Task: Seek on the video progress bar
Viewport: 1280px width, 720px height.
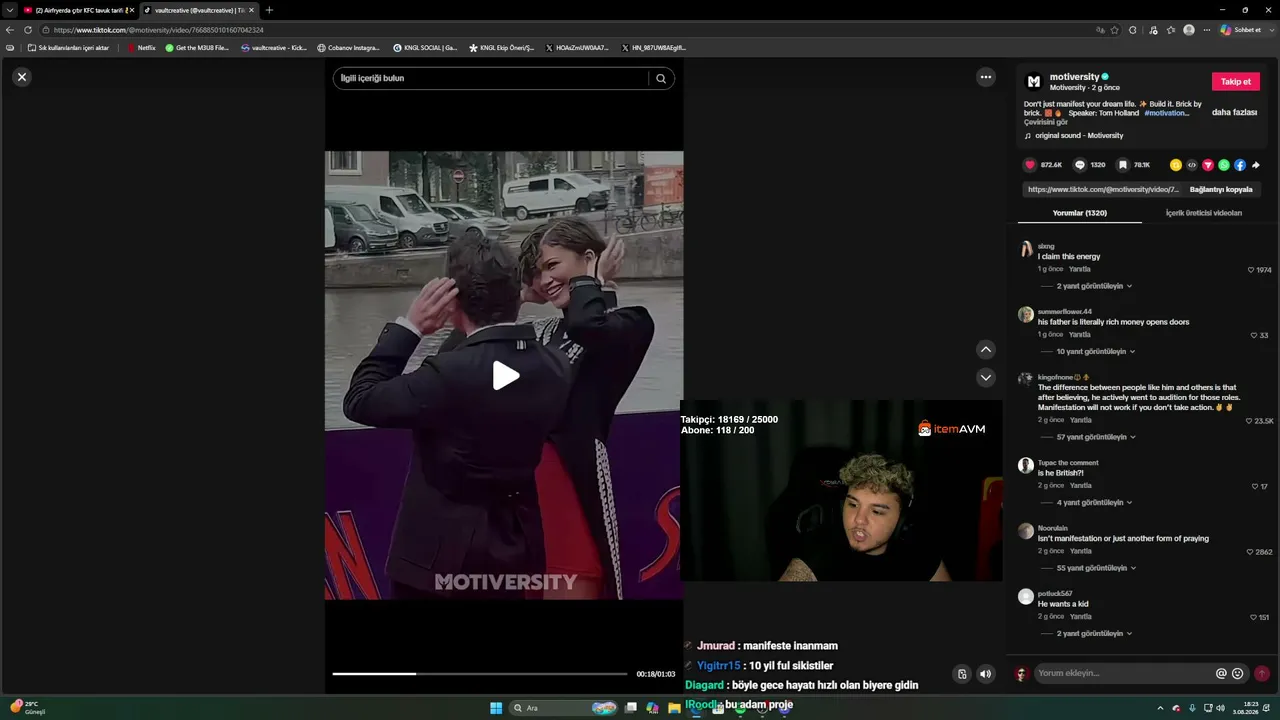Action: 480,674
